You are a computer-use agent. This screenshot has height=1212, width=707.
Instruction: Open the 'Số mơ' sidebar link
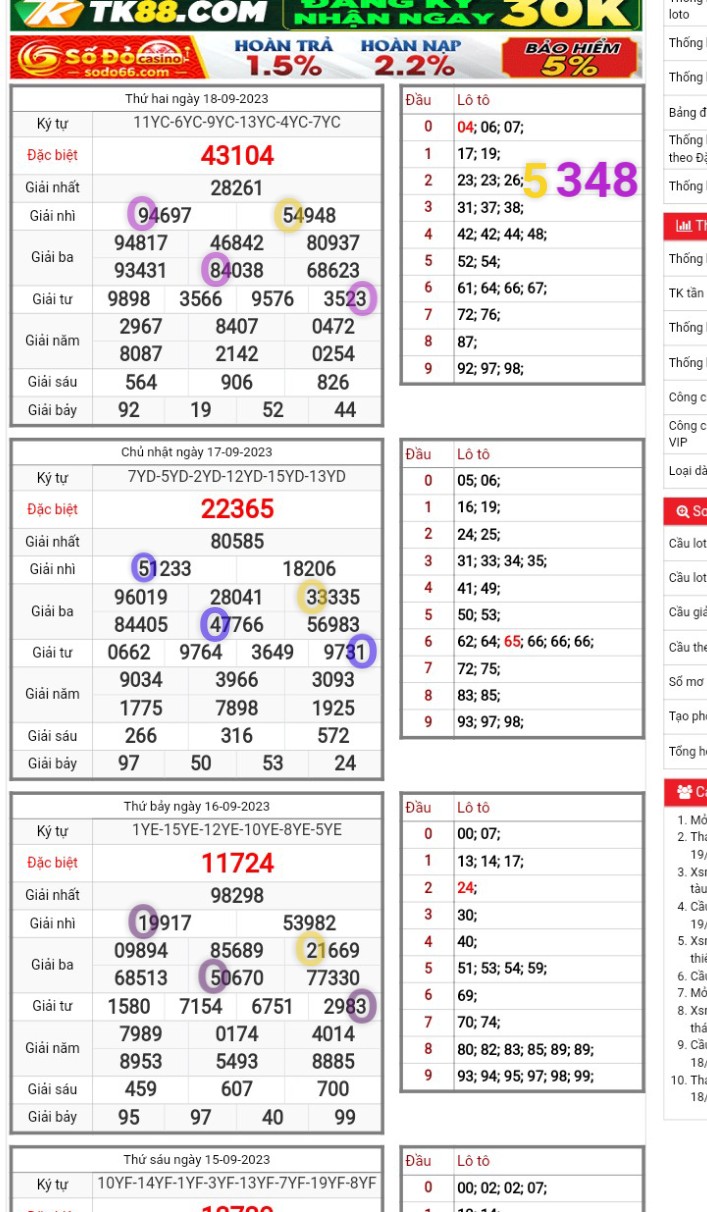coord(687,682)
